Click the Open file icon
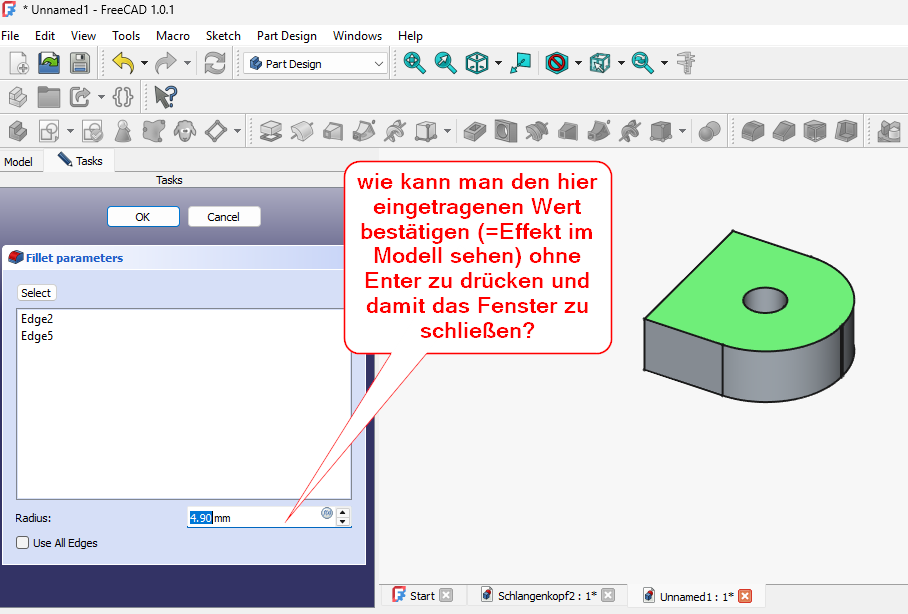 coord(49,63)
